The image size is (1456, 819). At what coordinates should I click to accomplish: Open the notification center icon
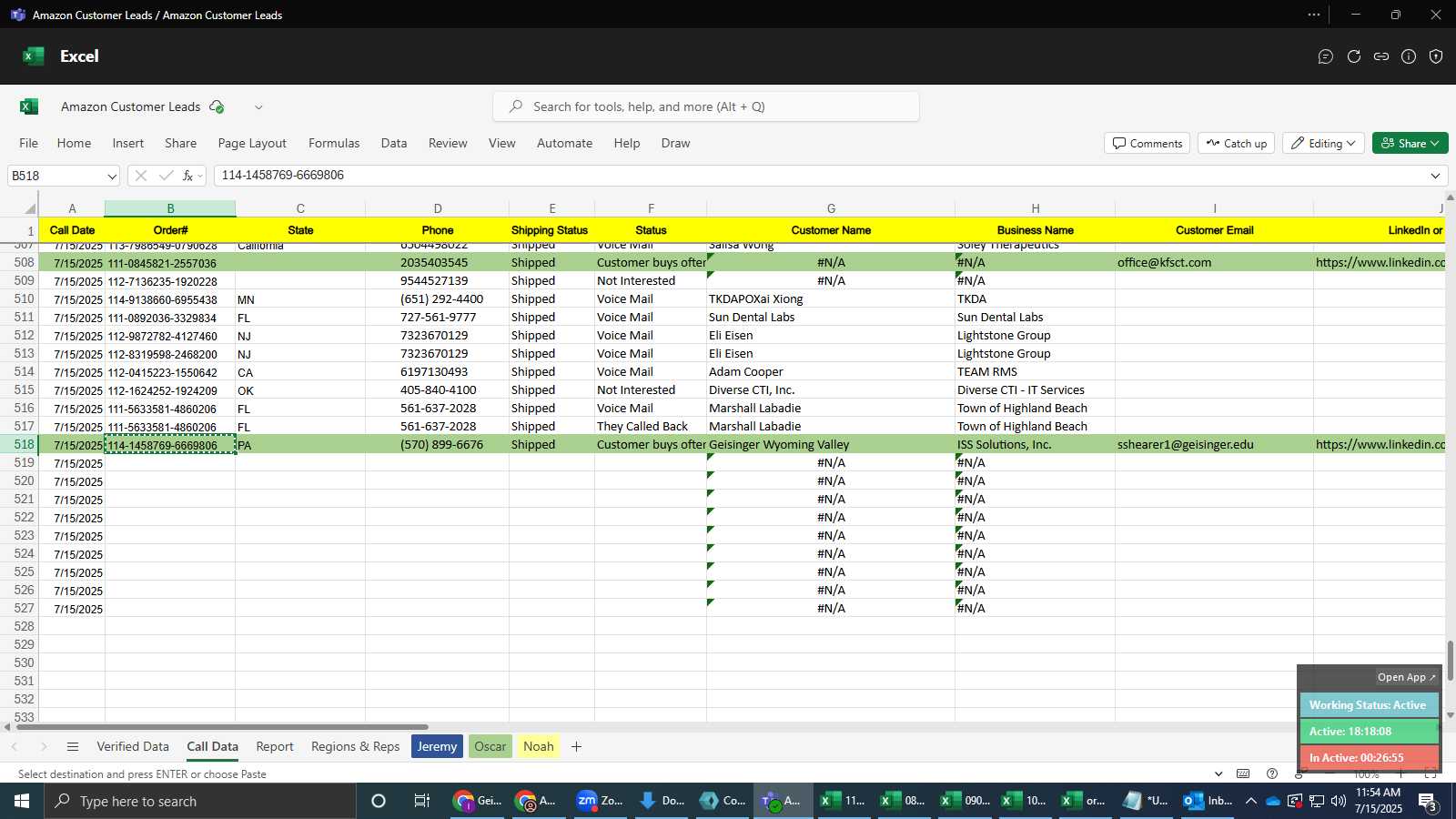(1428, 802)
